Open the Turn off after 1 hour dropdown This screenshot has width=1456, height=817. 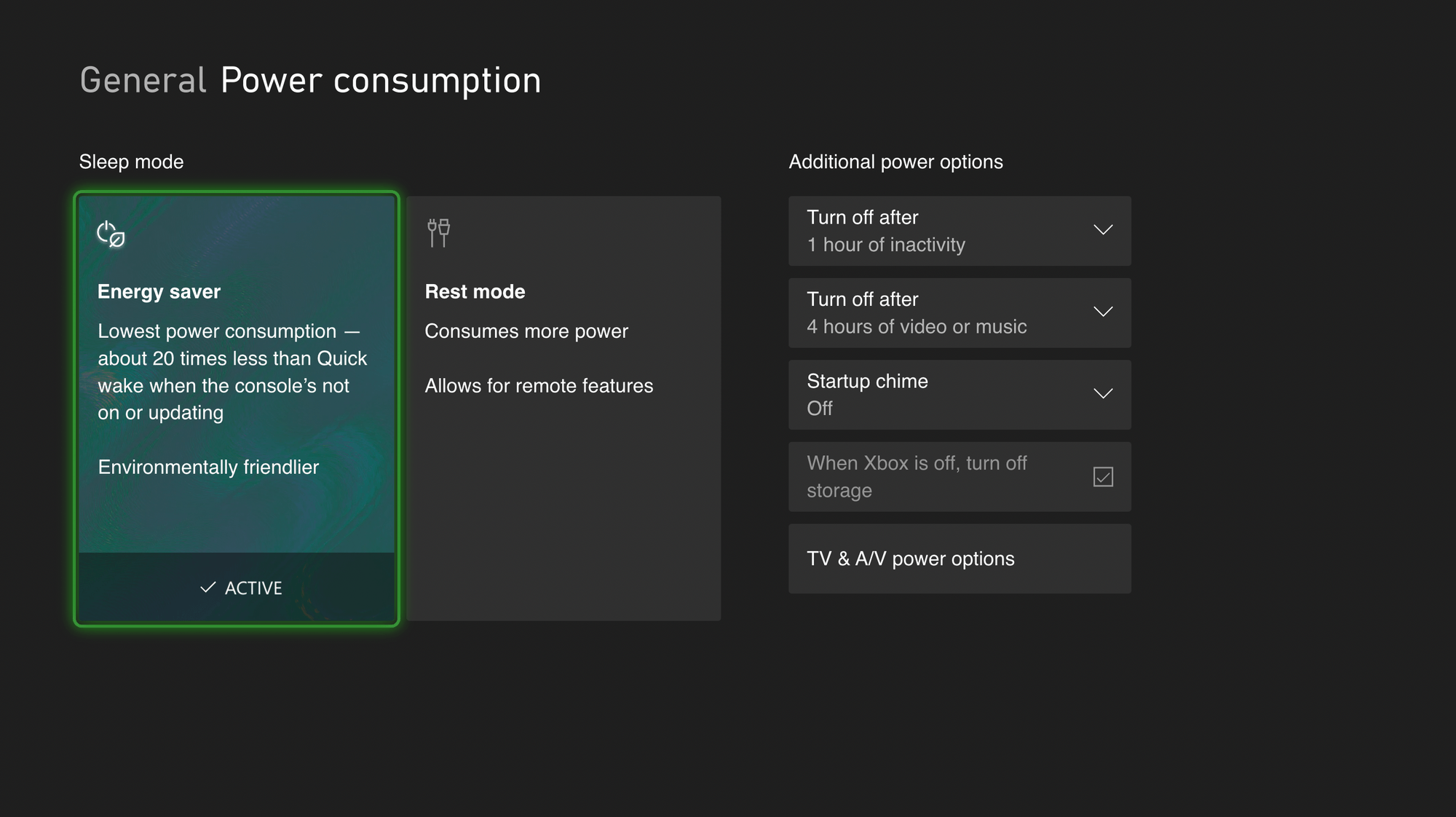click(x=959, y=230)
